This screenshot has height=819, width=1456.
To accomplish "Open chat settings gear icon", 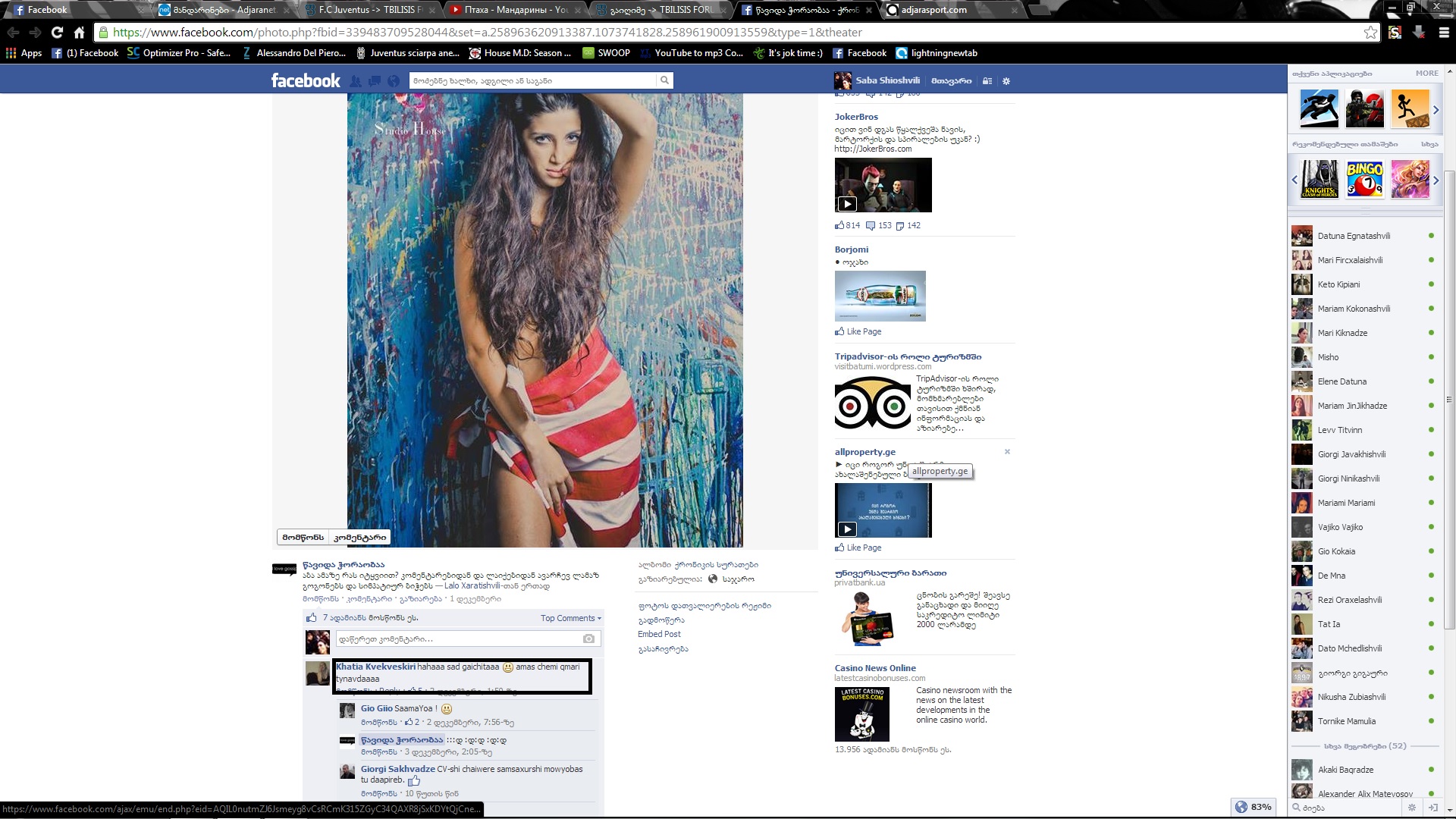I will pyautogui.click(x=1411, y=808).
